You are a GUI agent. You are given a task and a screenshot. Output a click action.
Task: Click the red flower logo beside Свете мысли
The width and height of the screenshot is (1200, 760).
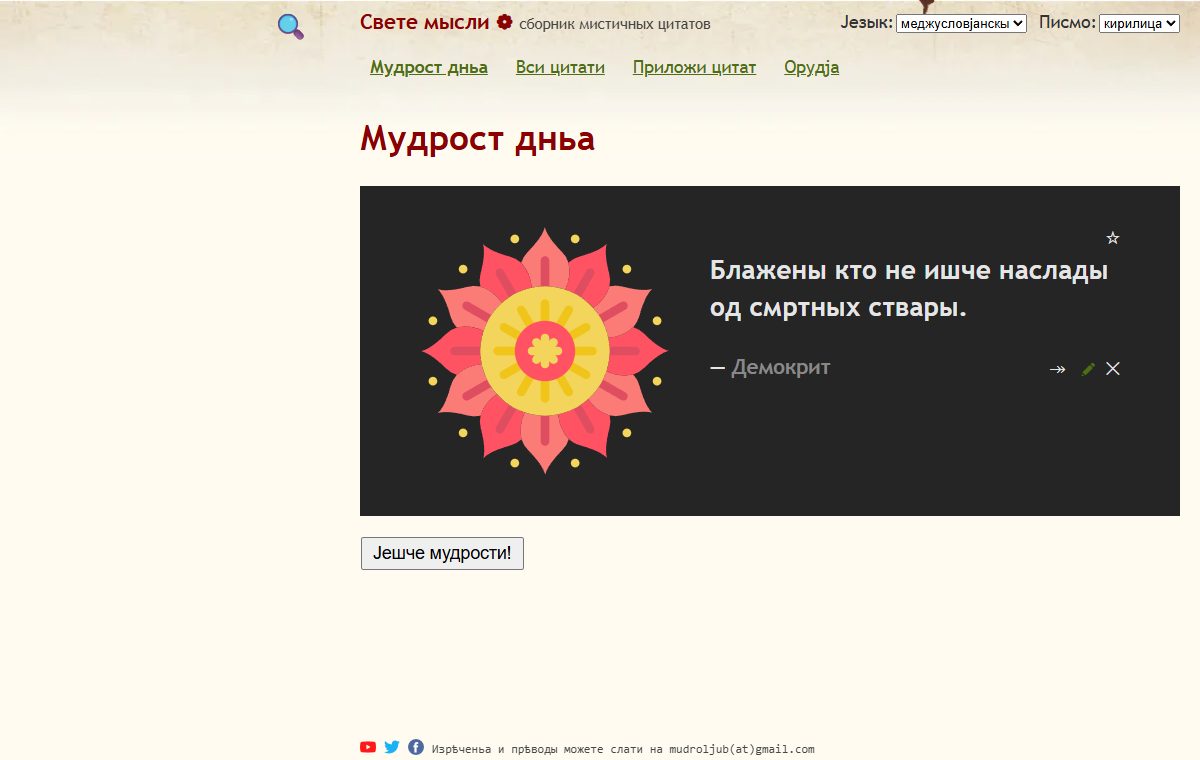pyautogui.click(x=505, y=22)
